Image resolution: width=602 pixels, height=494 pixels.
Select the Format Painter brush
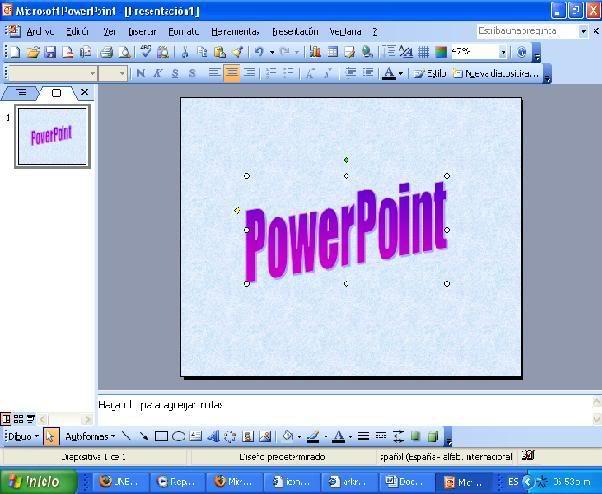tap(237, 52)
